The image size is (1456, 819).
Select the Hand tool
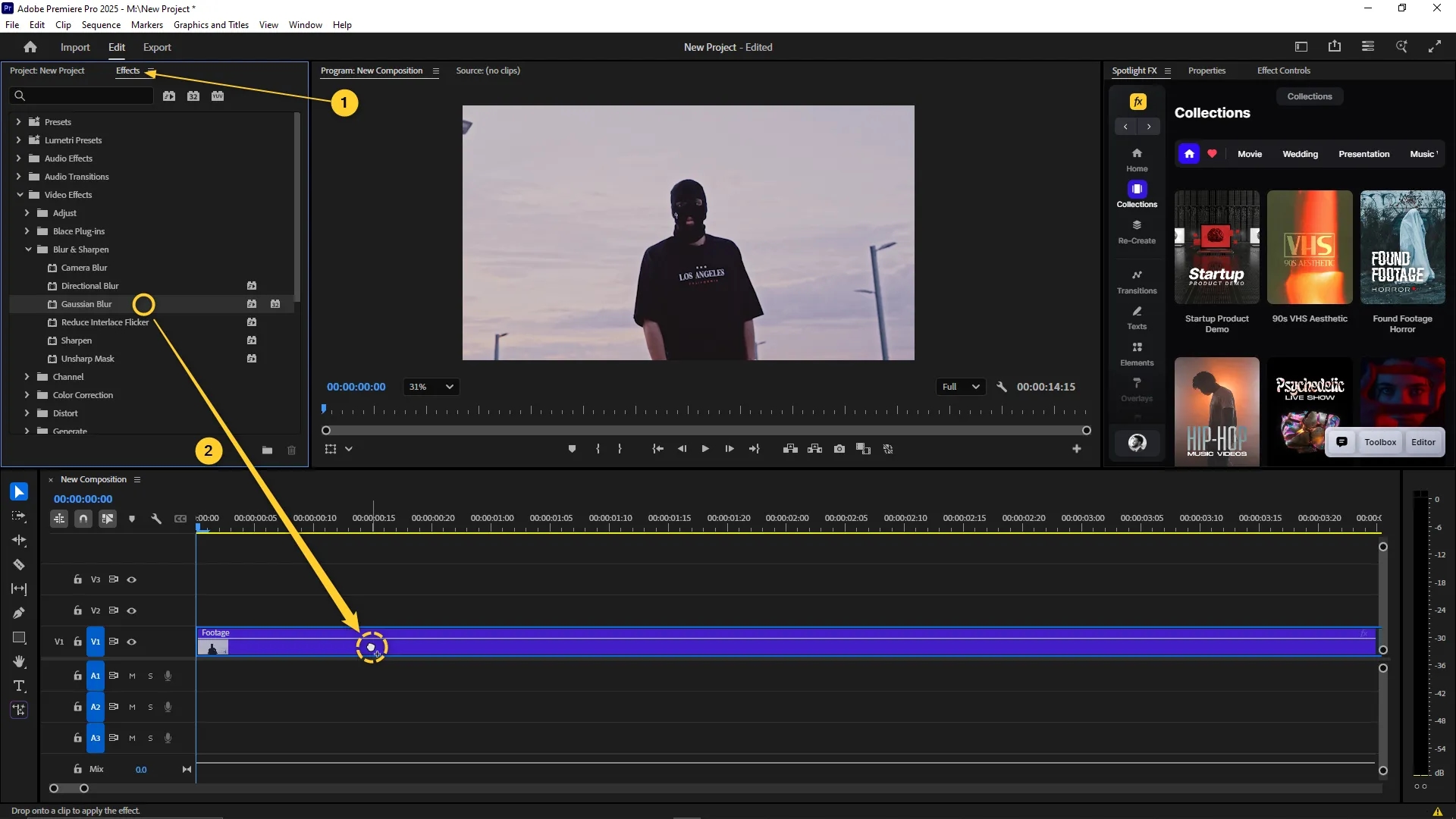point(19,662)
